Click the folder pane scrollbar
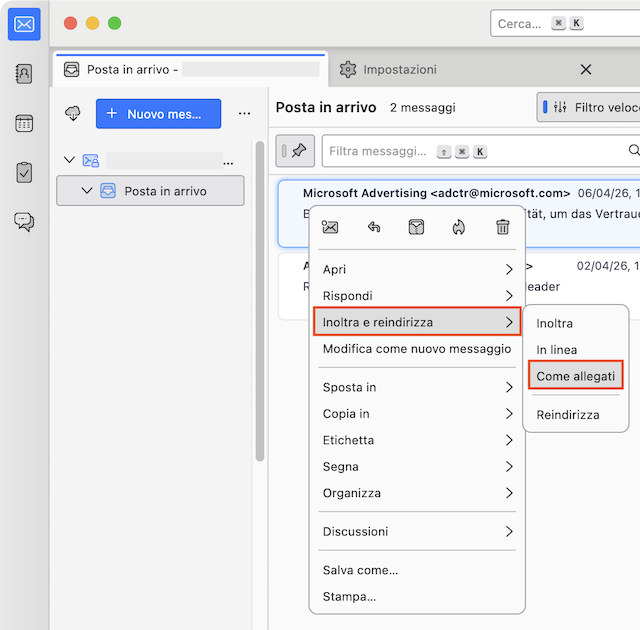 pos(260,301)
